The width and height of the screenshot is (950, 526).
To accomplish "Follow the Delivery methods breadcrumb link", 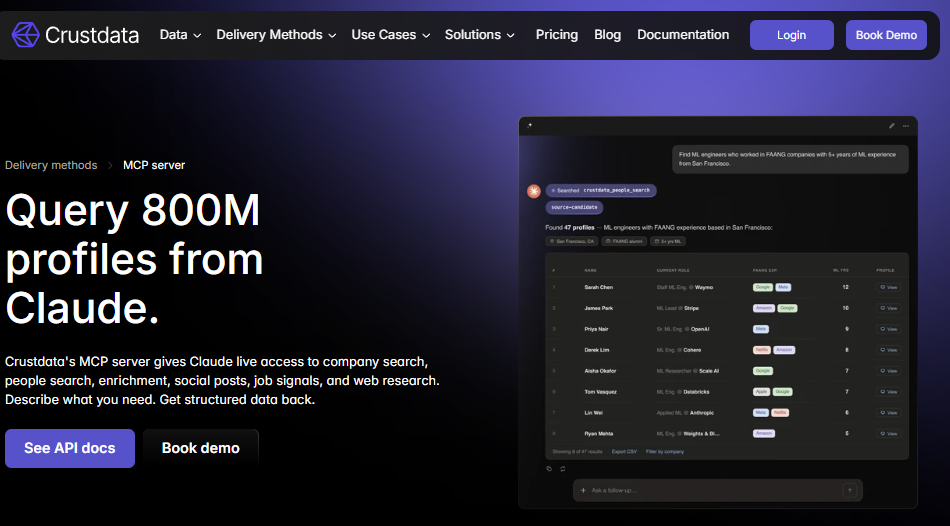I will 51,165.
